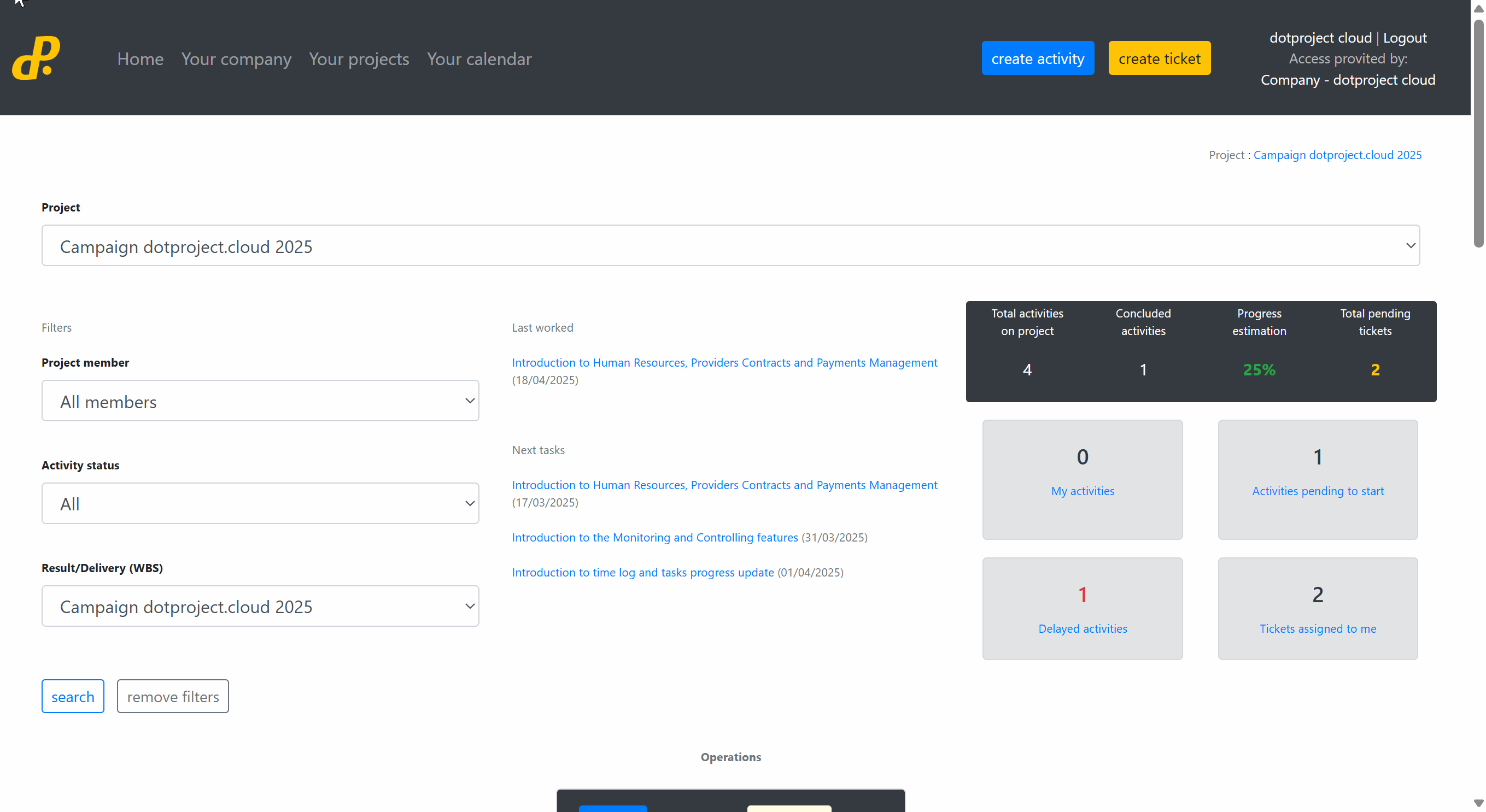
Task: Click the vertical scrollbar thumb
Action: pyautogui.click(x=1478, y=133)
